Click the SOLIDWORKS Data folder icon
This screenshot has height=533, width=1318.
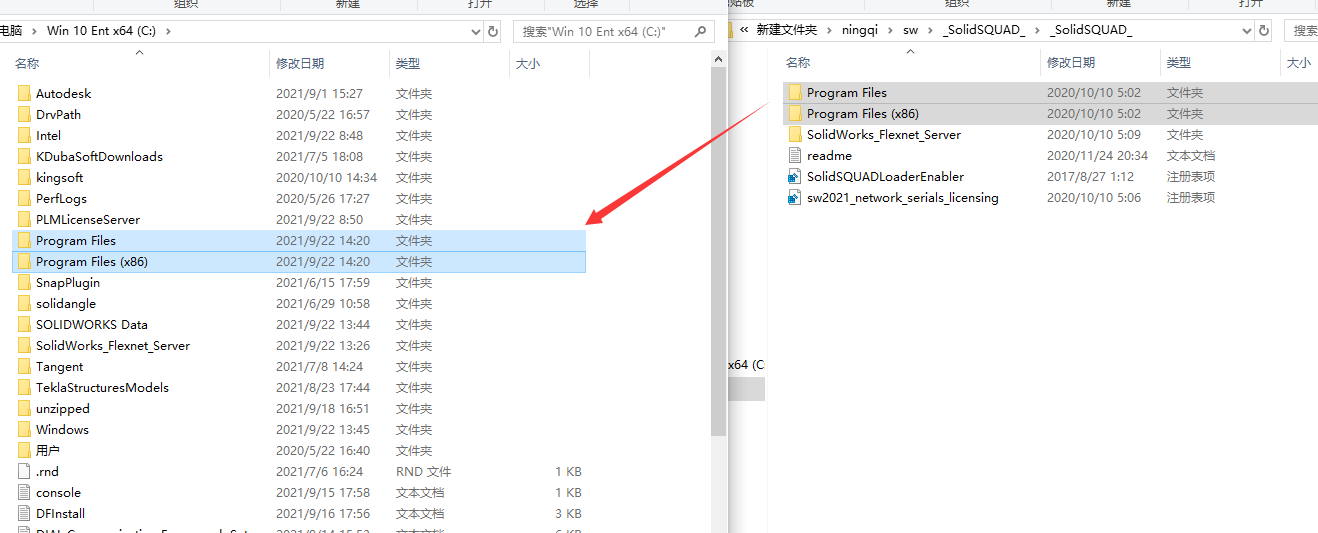24,325
